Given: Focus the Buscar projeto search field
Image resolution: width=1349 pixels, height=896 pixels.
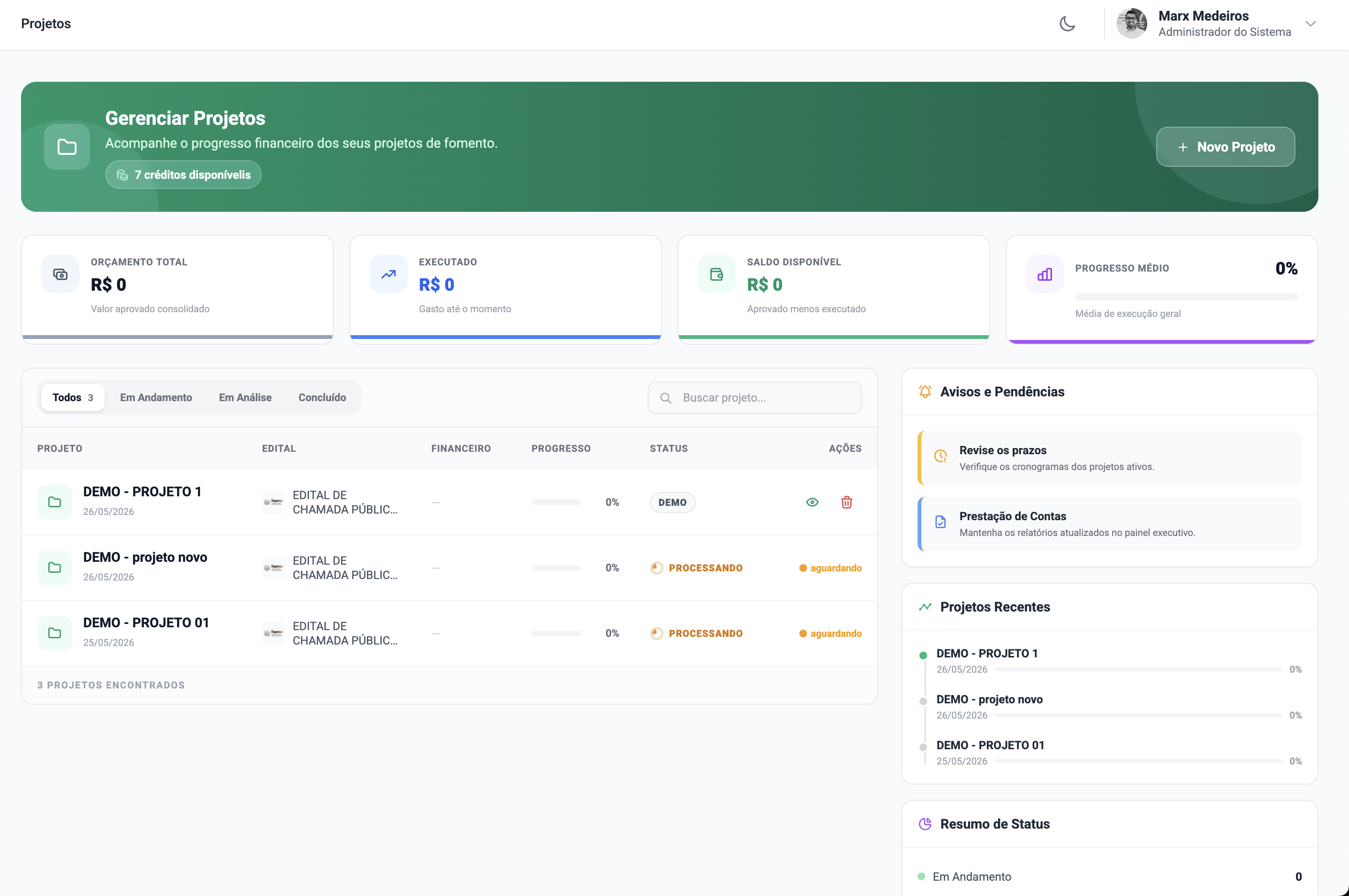Looking at the screenshot, I should [754, 398].
